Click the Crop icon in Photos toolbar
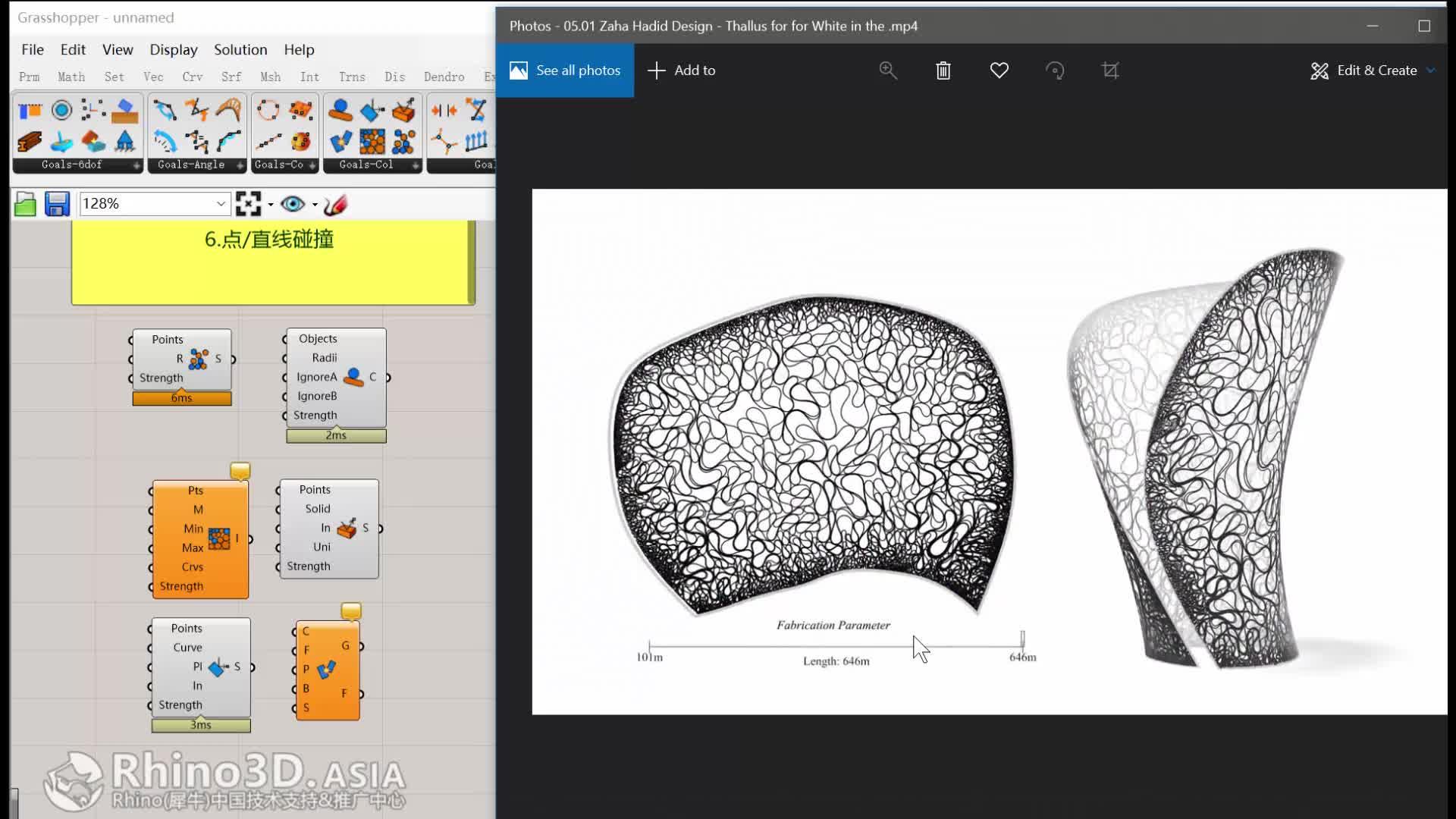1456x819 pixels. [1110, 71]
